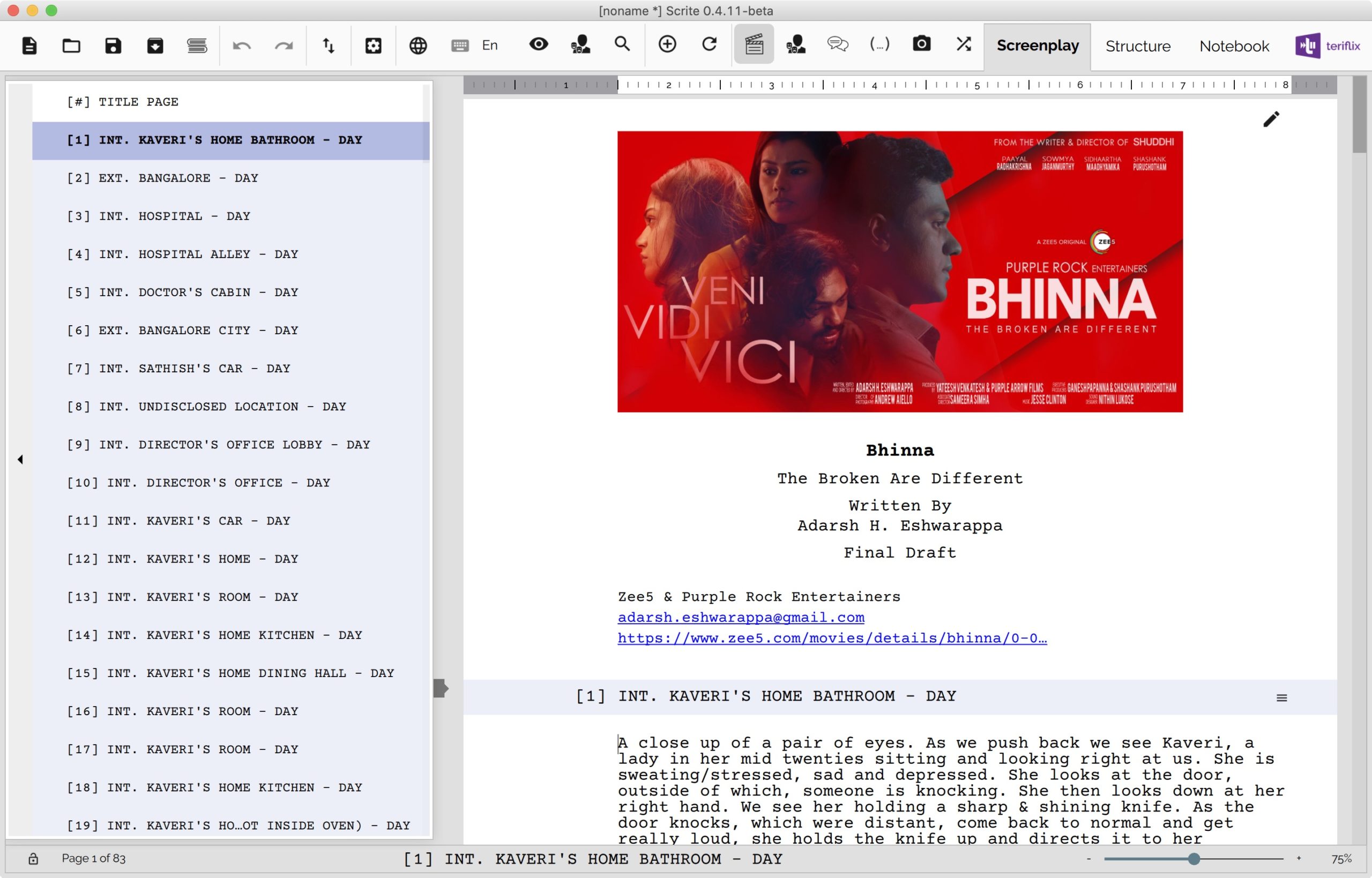Screen dimensions: 1372x878
Task: Toggle preview eye icon
Action: pos(538,44)
